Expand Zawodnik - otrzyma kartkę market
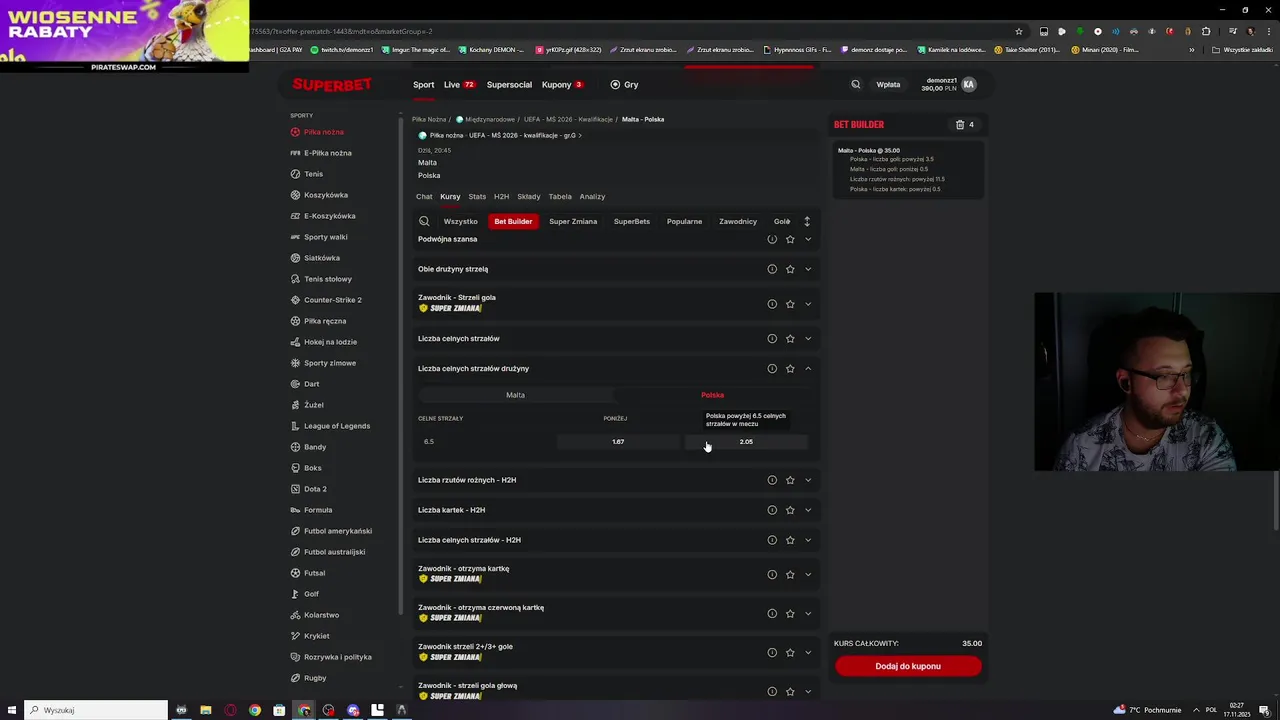 point(808,574)
